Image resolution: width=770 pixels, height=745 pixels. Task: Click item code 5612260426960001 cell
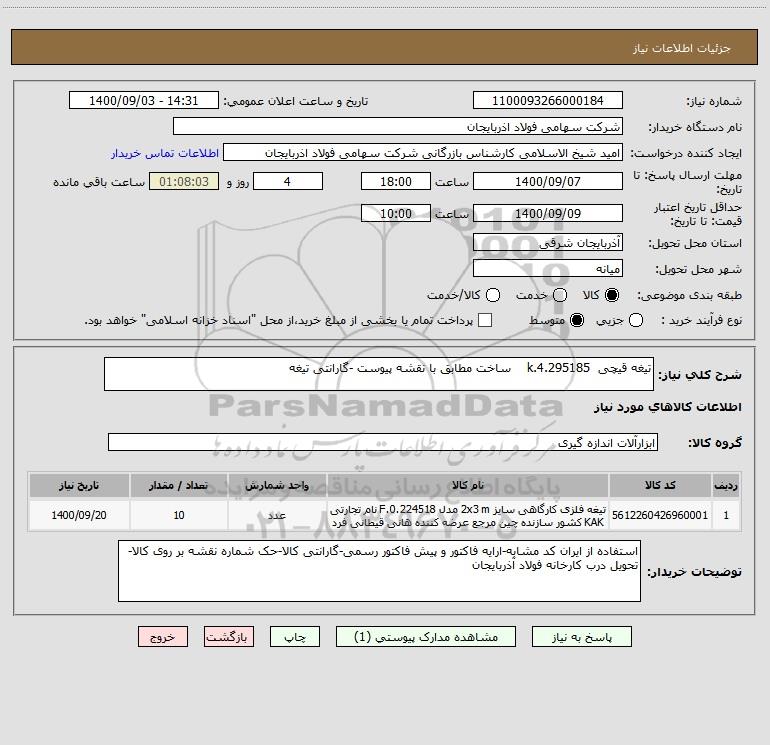[x=660, y=515]
